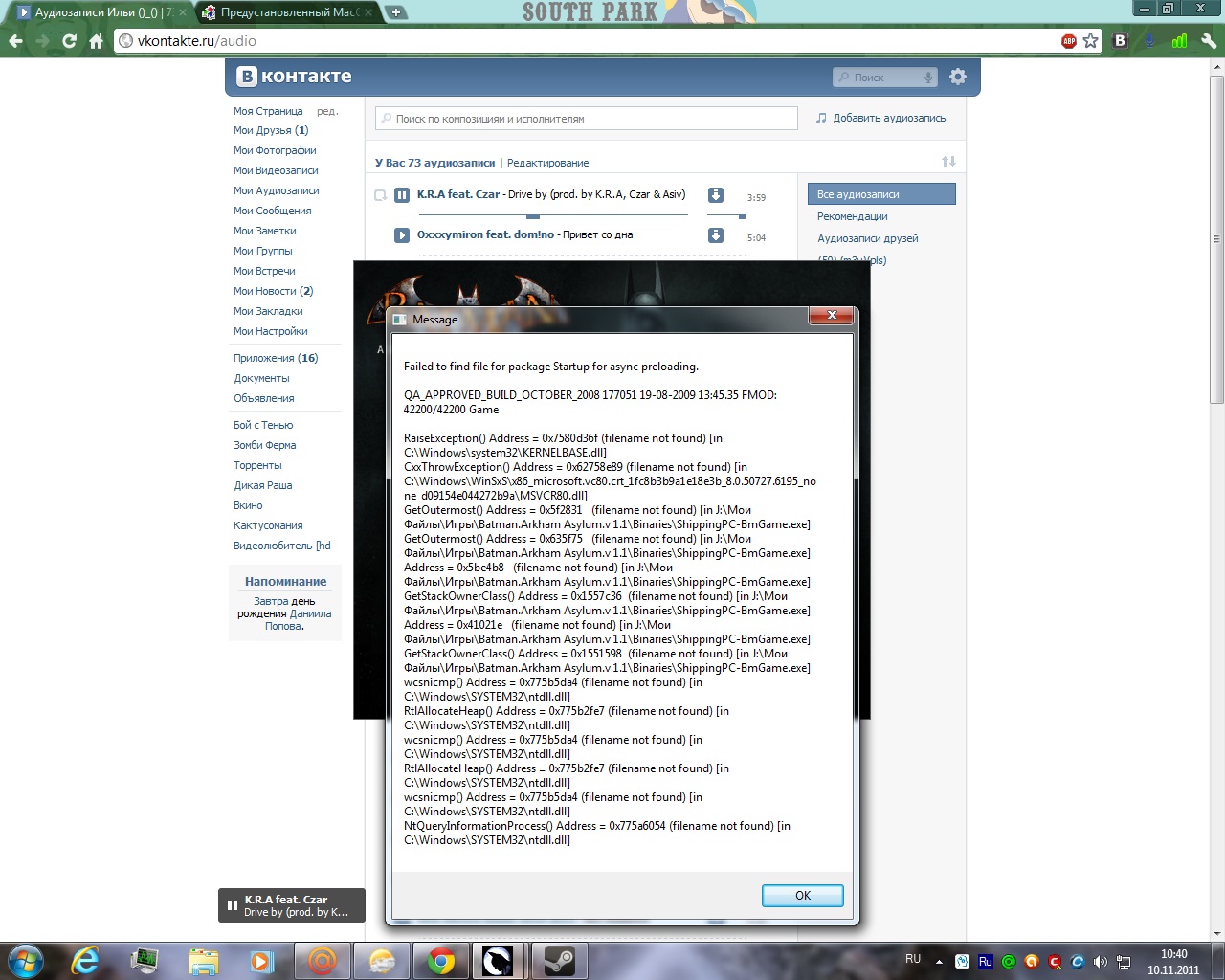
Task: Open Даниила Попова birthday link
Action: coord(299,620)
